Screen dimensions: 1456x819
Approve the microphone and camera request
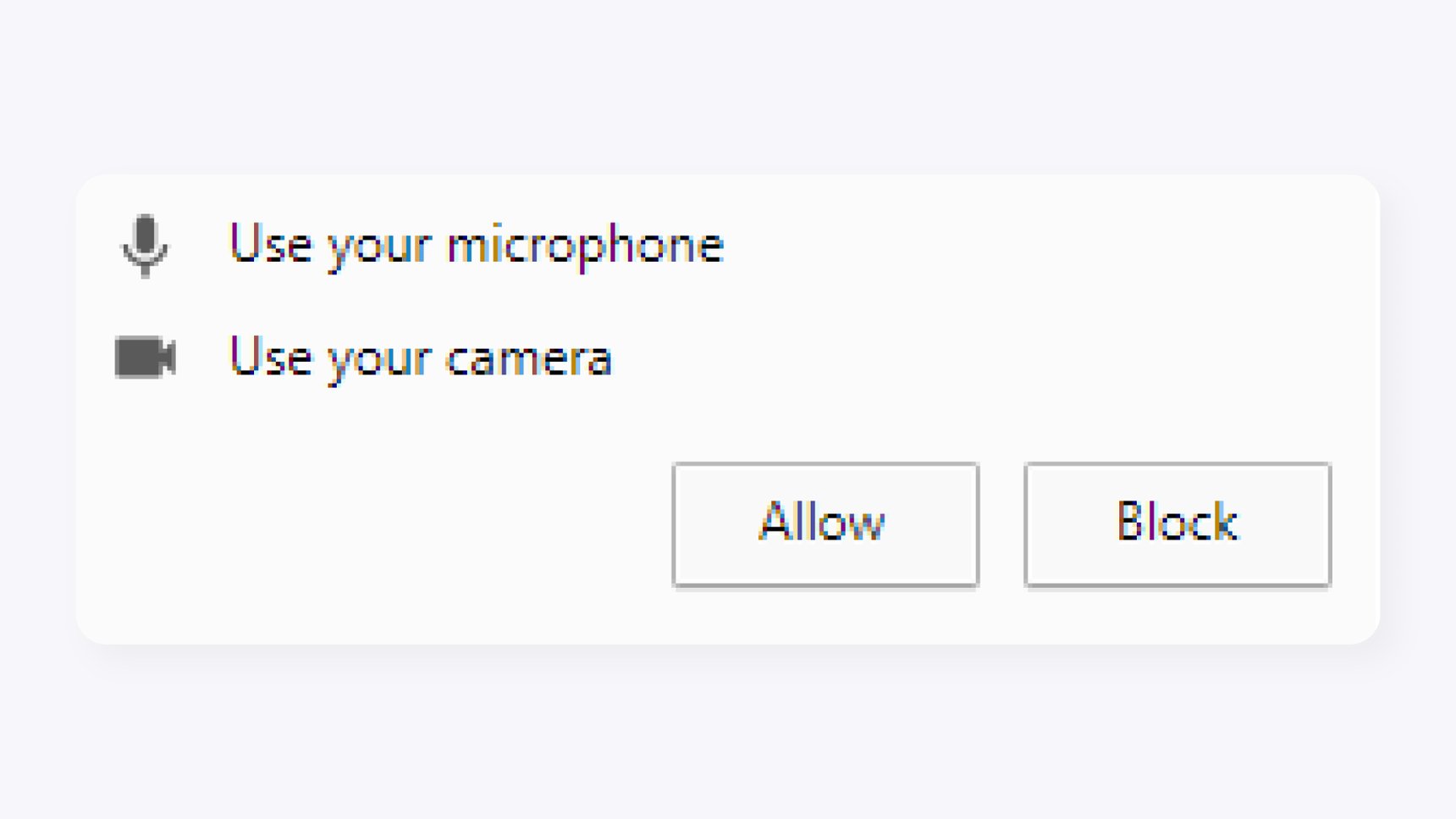pyautogui.click(x=824, y=523)
